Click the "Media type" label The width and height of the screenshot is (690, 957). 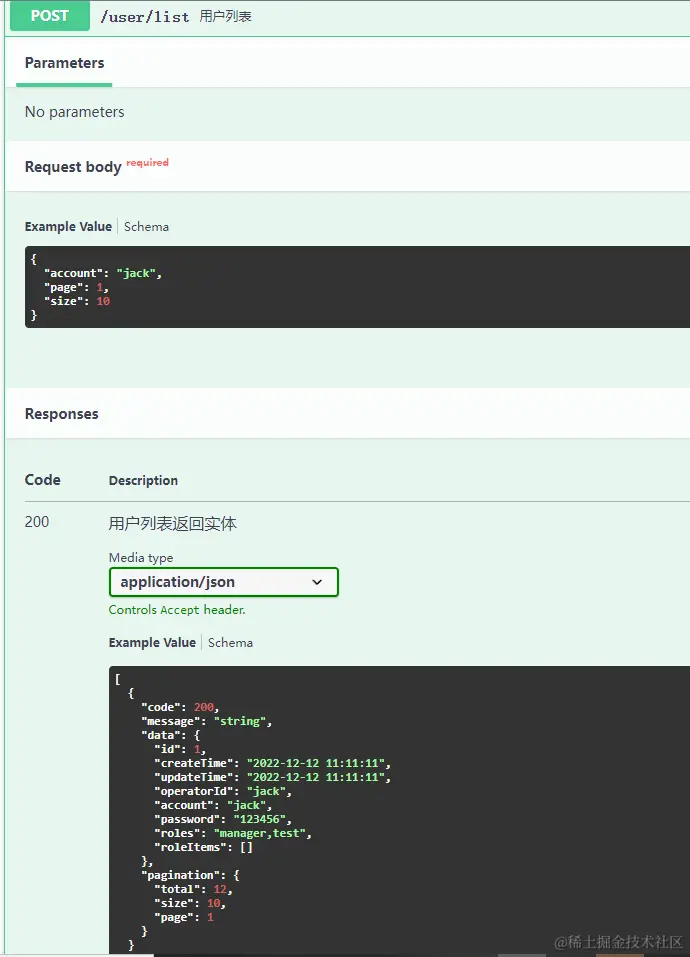[x=141, y=558]
